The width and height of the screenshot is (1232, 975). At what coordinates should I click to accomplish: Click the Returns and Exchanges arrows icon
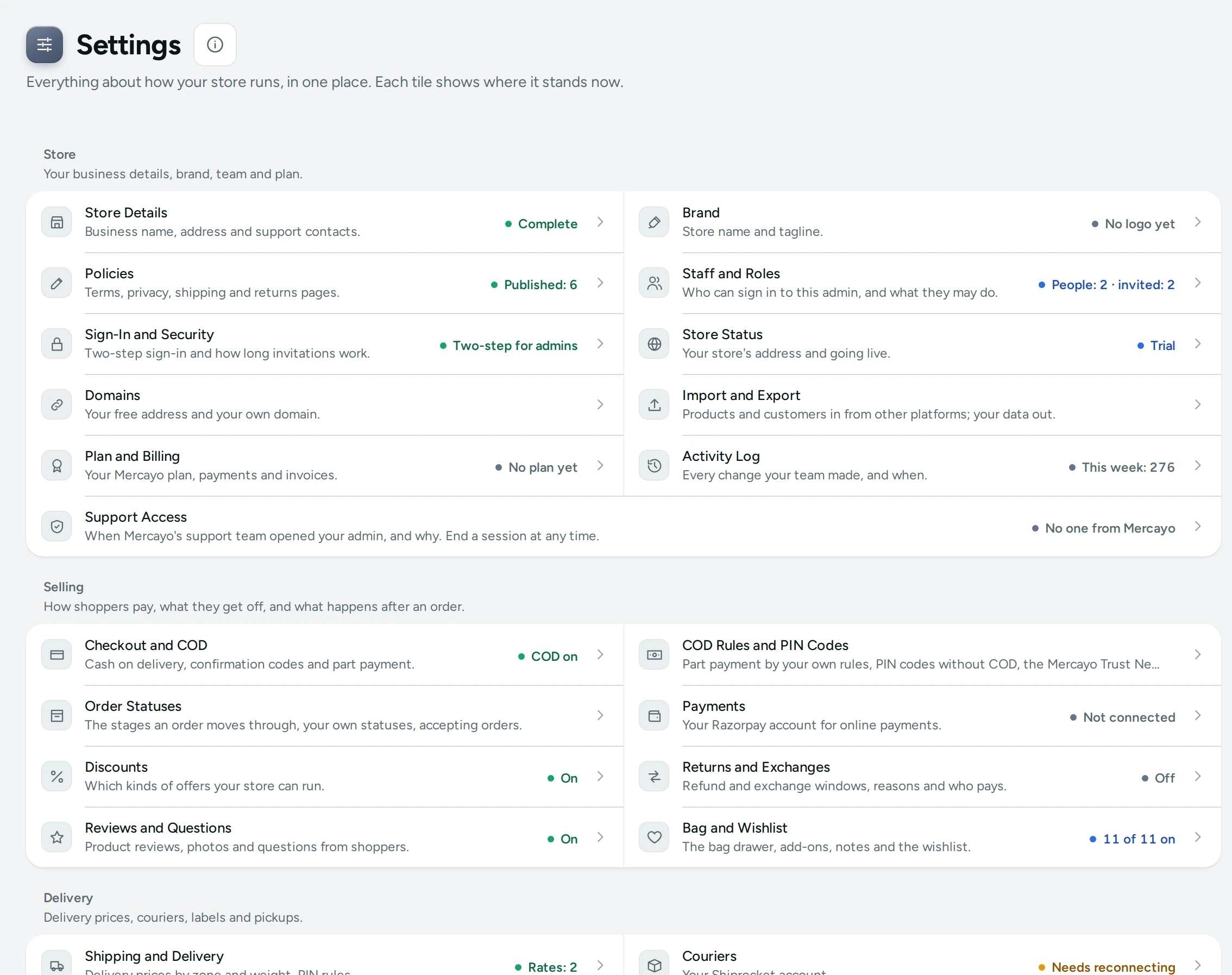coord(654,776)
